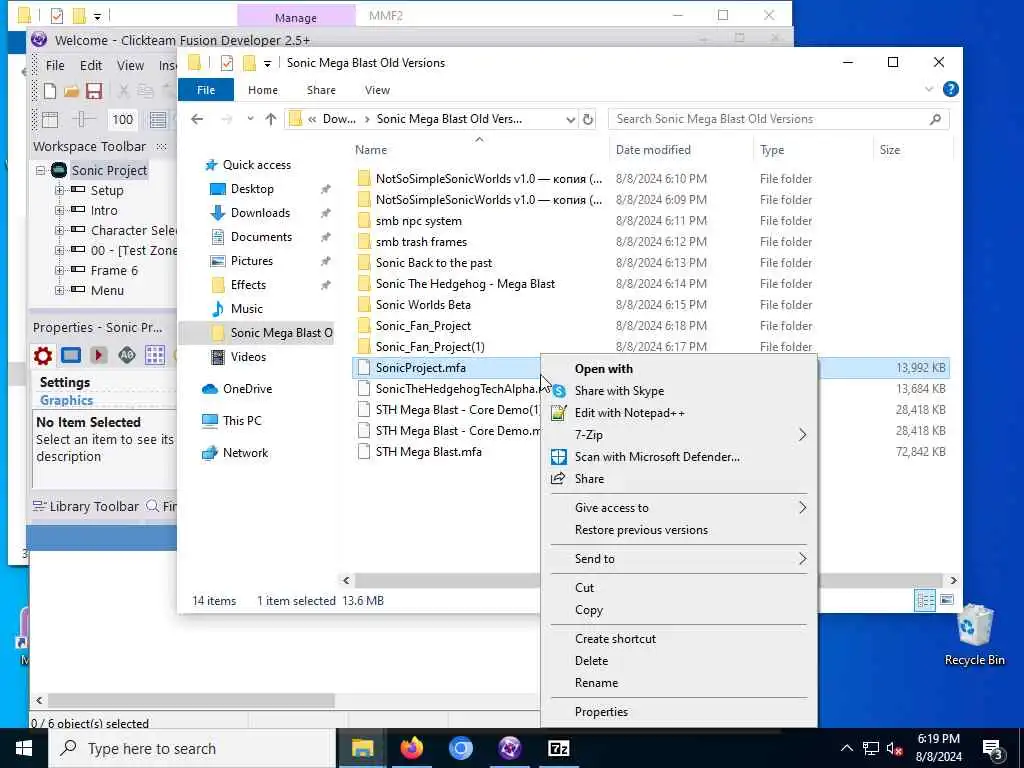Sort by Name column header
The height and width of the screenshot is (768, 1024).
(479, 150)
